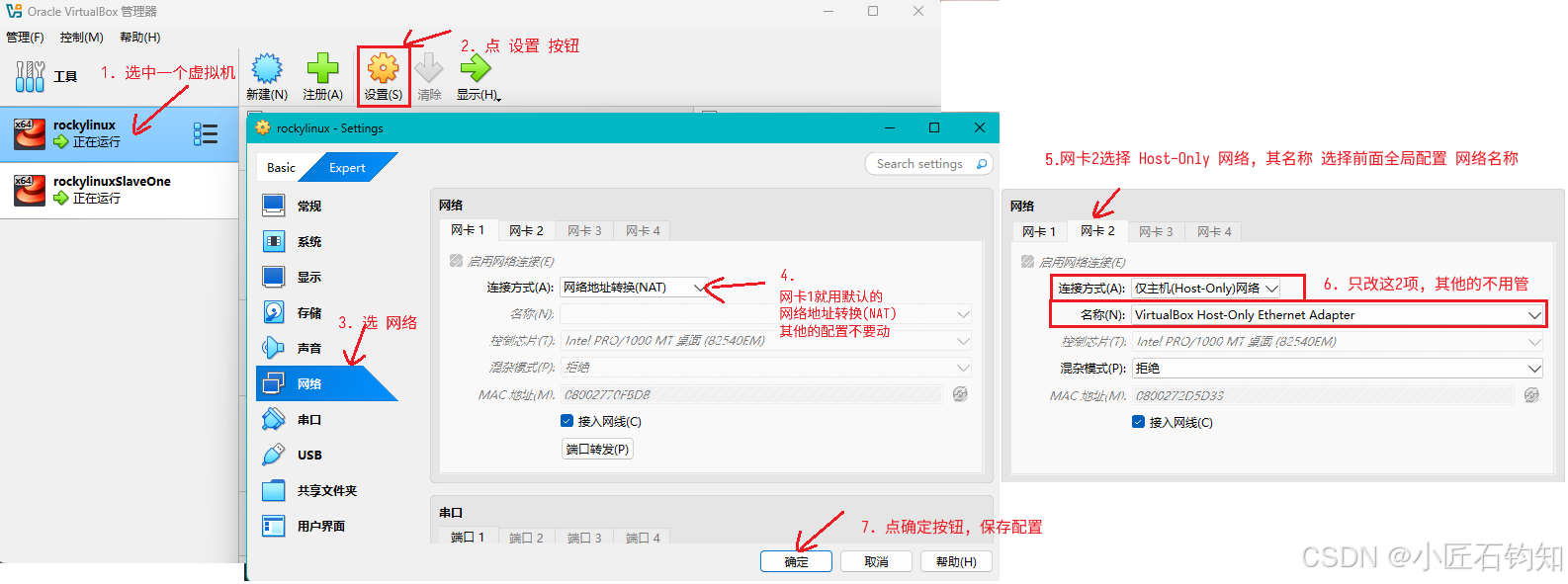This screenshot has width=1568, height=584.
Task: Select Adapter 3 (网卡 3) tab in settings
Action: tap(584, 230)
